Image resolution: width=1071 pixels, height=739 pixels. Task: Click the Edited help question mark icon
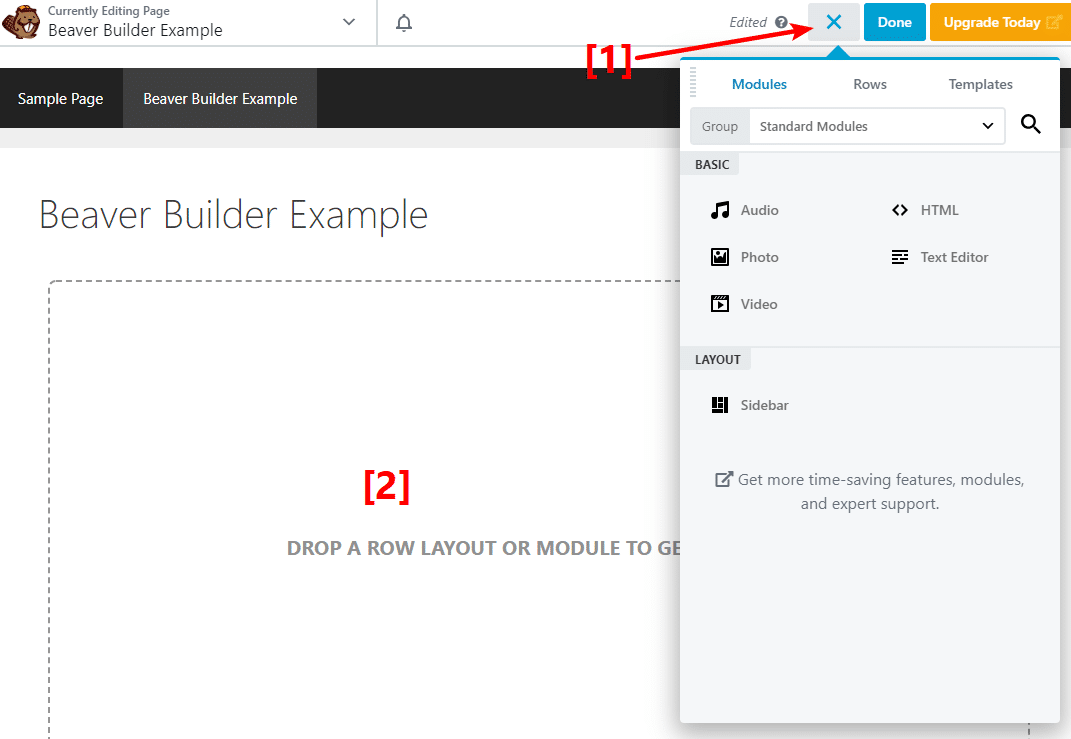tap(781, 23)
